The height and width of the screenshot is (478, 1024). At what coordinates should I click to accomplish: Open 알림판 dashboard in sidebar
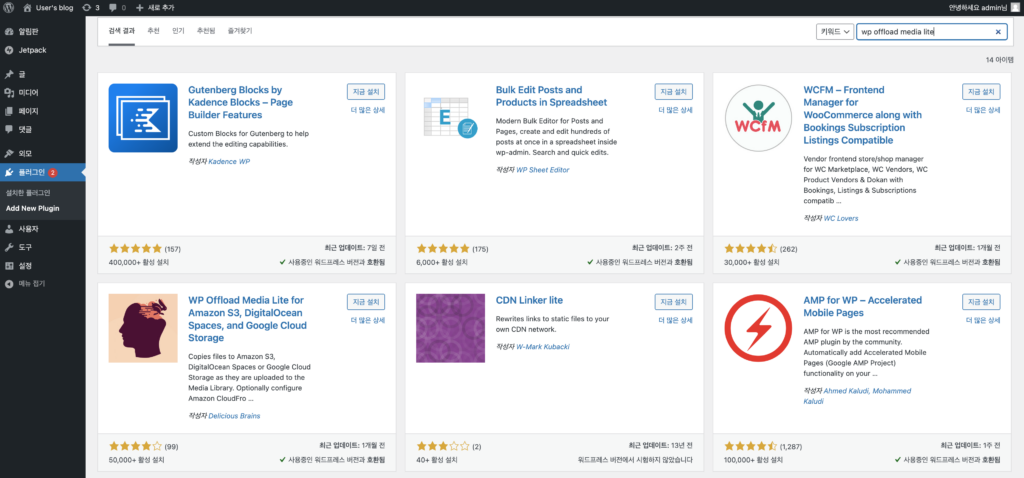click(x=42, y=31)
